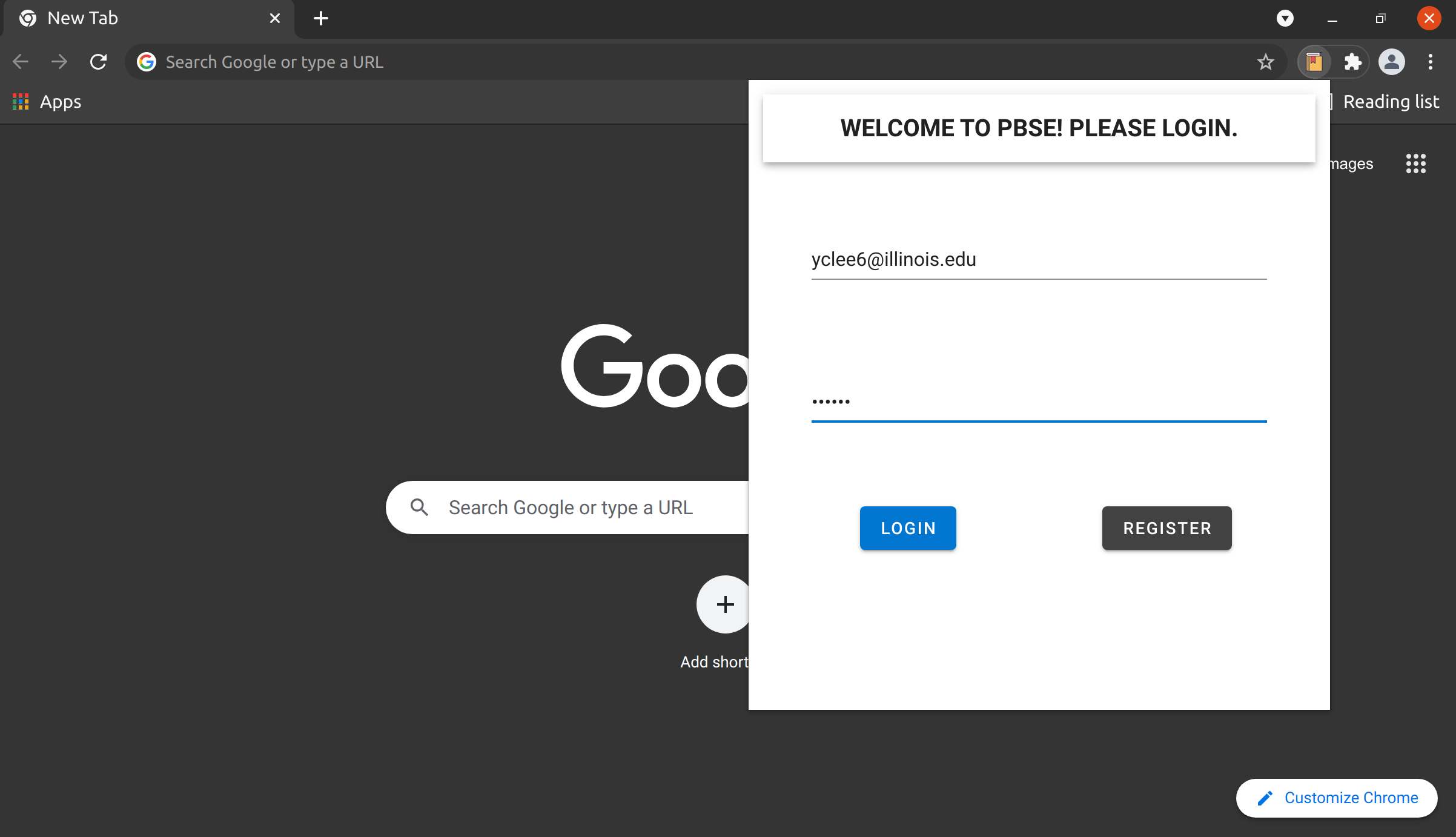Open the tab search dropdown arrow
1456x837 pixels.
click(1285, 18)
